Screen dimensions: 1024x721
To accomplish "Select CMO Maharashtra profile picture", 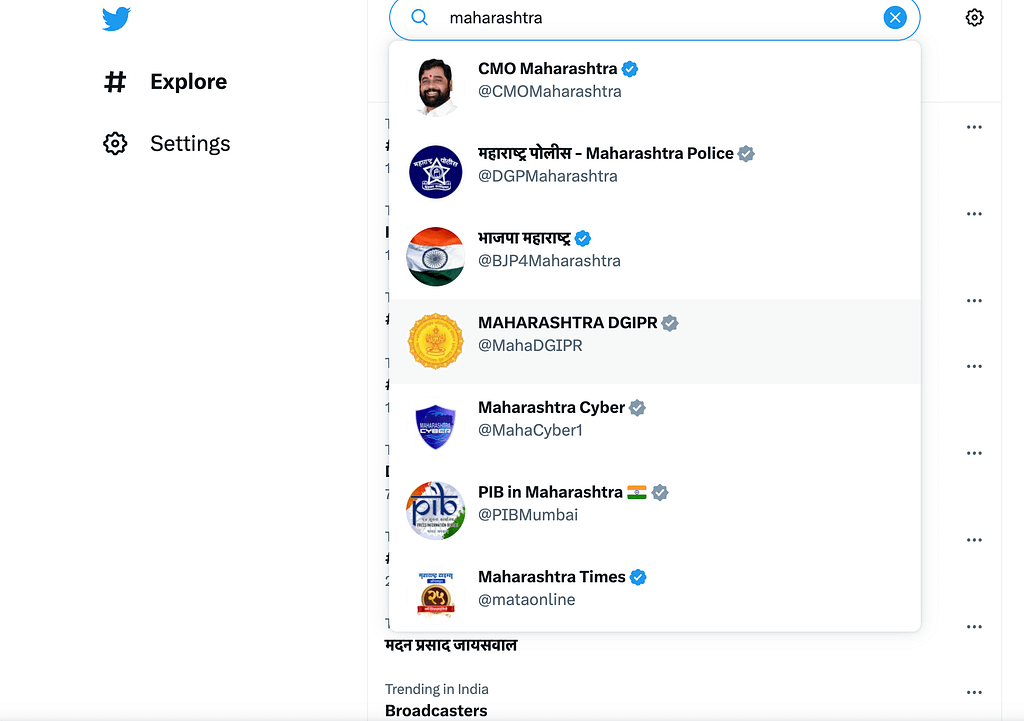I will click(x=436, y=87).
